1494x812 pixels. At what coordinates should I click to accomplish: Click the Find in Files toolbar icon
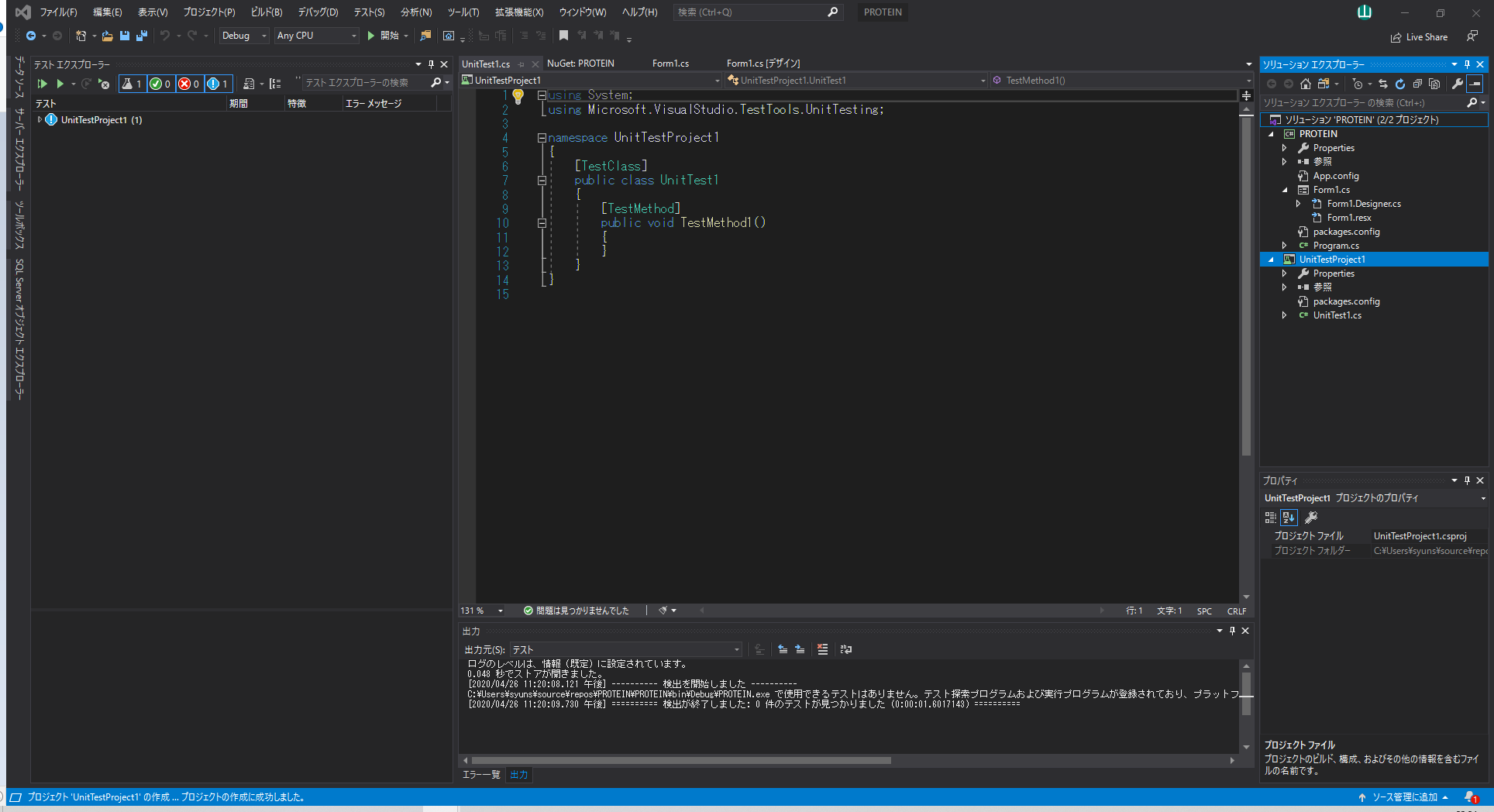pos(425,36)
